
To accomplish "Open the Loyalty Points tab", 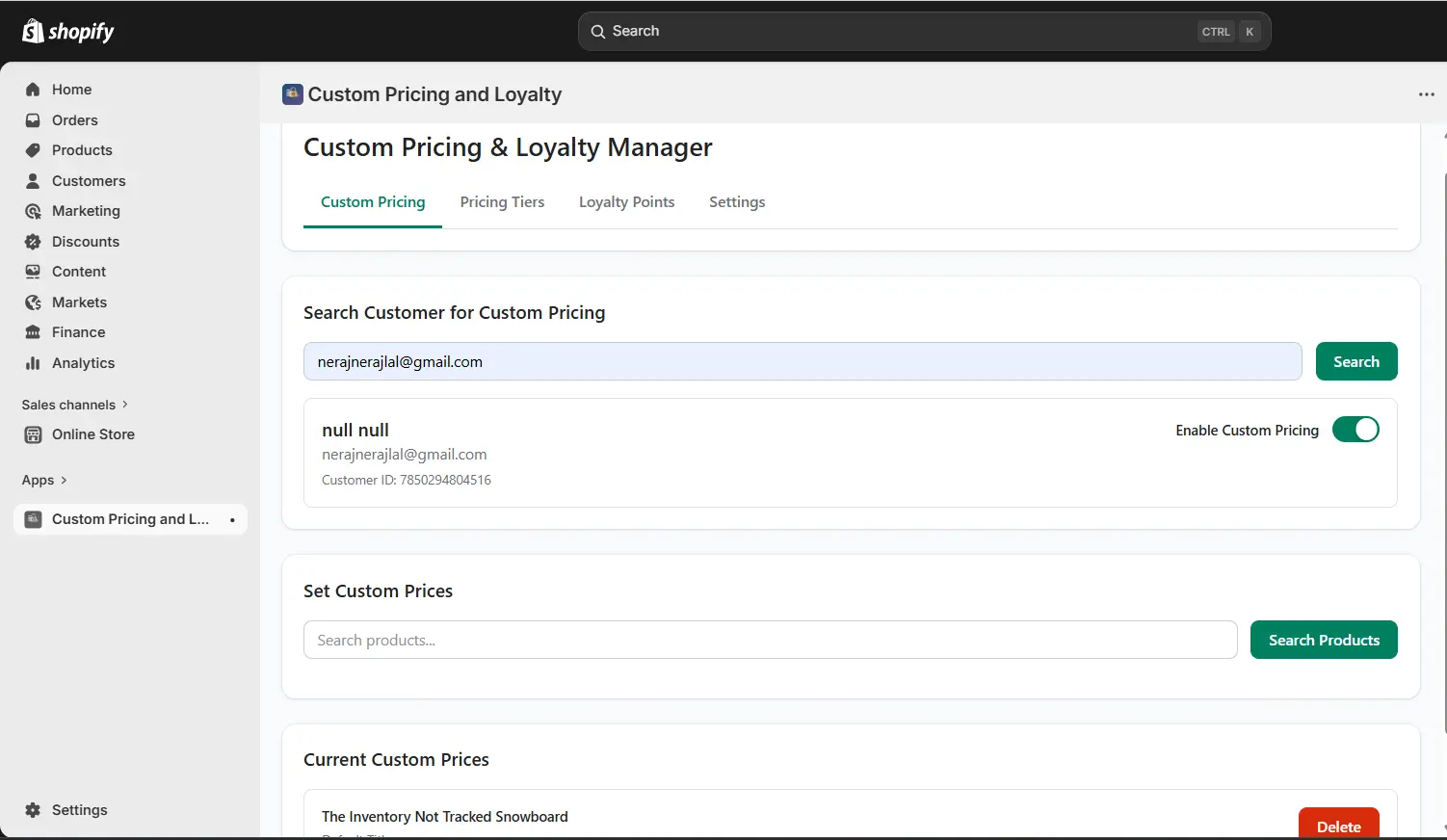I will coord(626,201).
